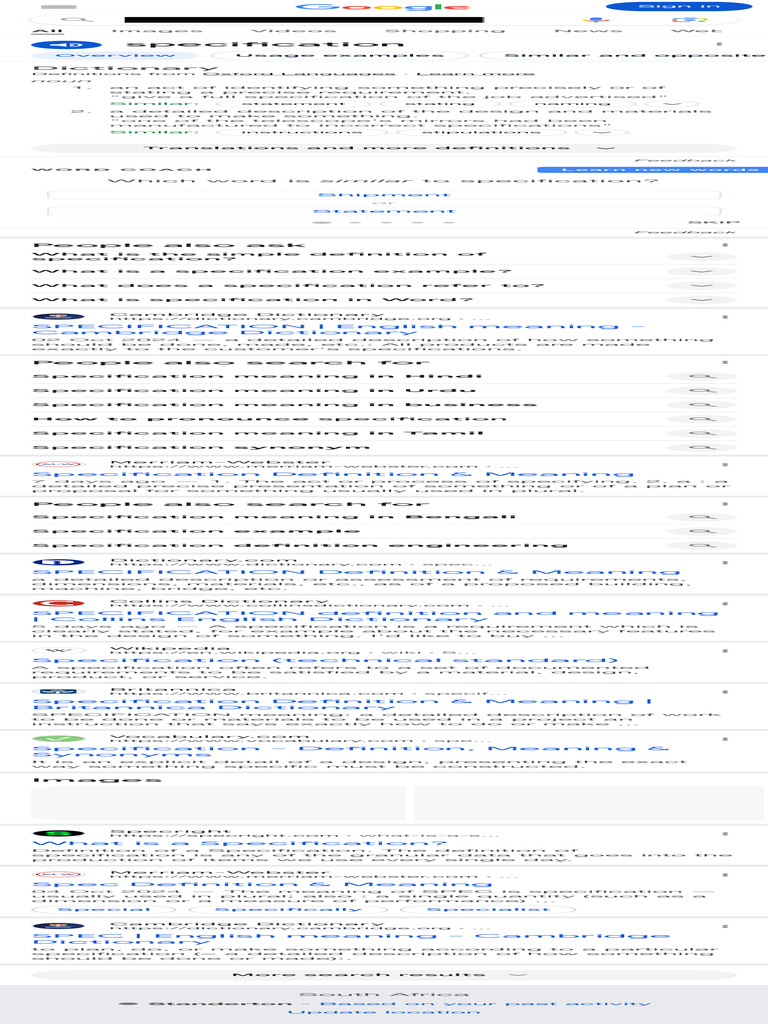Click search icon beside 'Specification synonym'

click(701, 447)
